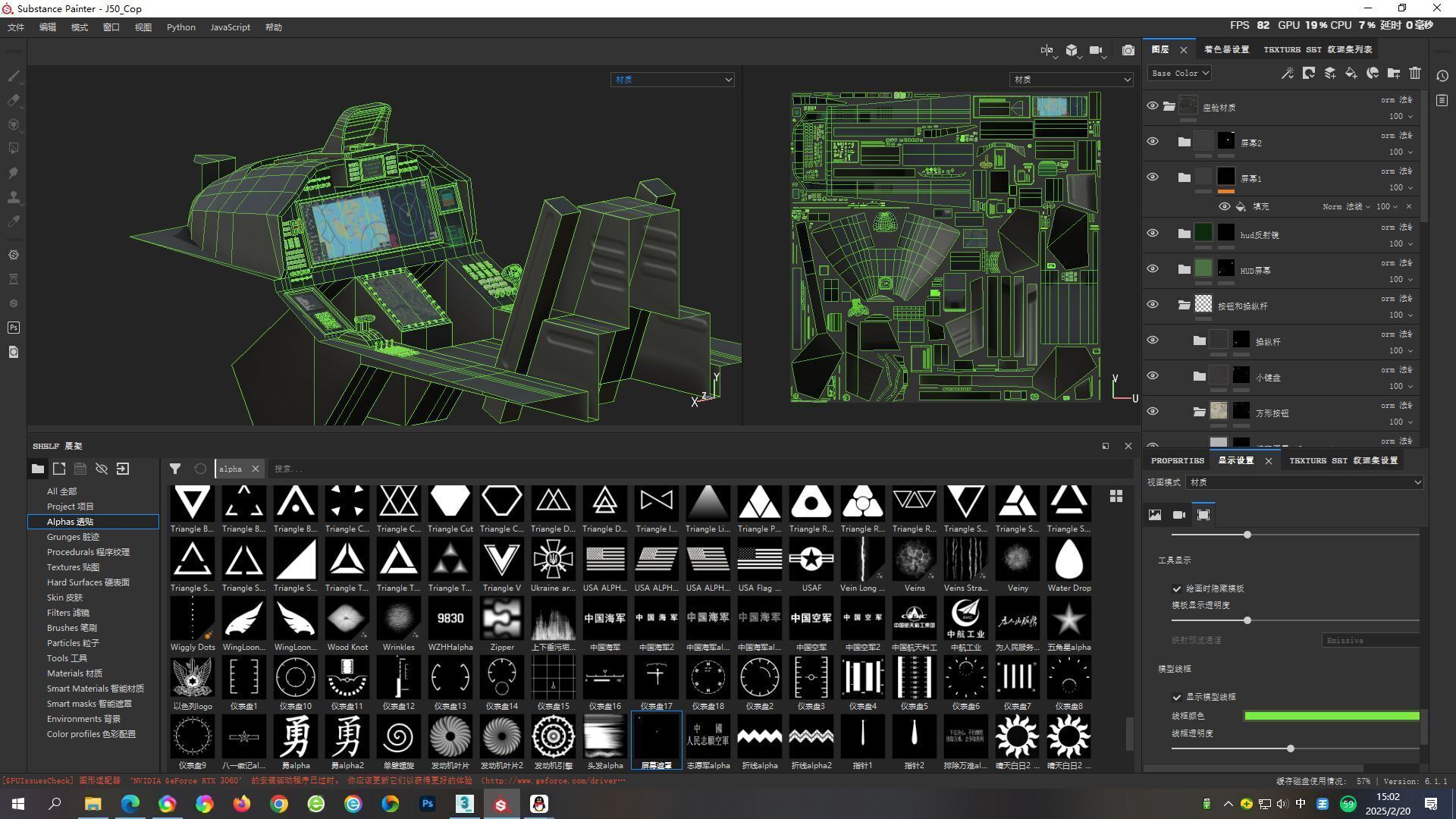Toggle visibility of HUD屏幕 layer
This screenshot has width=1456, height=819.
tap(1152, 269)
